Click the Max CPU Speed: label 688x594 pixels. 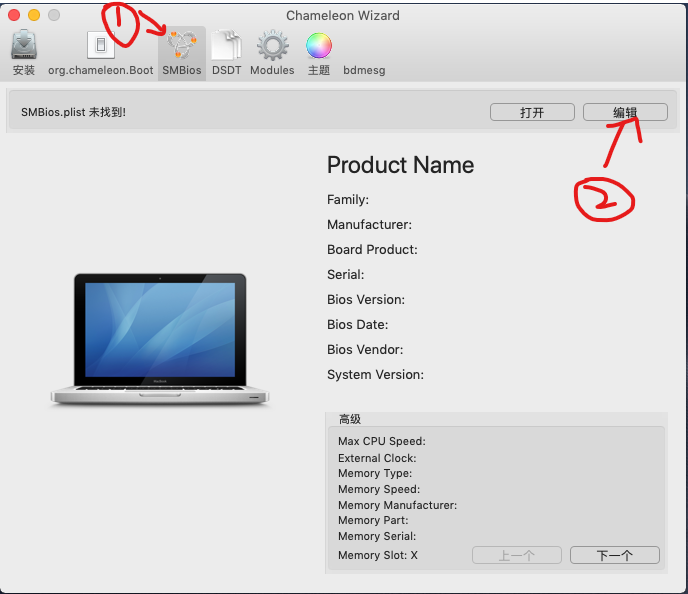382,441
